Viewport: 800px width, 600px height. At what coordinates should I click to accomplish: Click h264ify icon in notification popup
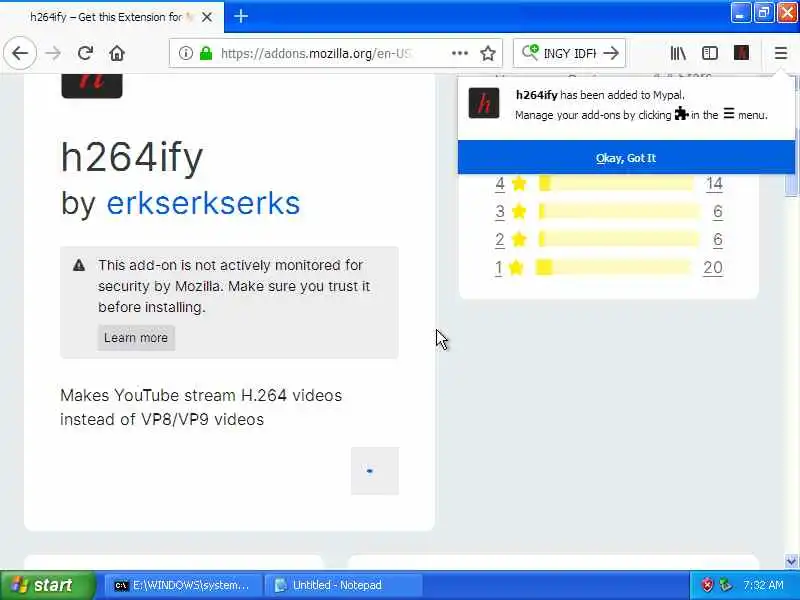coord(484,103)
